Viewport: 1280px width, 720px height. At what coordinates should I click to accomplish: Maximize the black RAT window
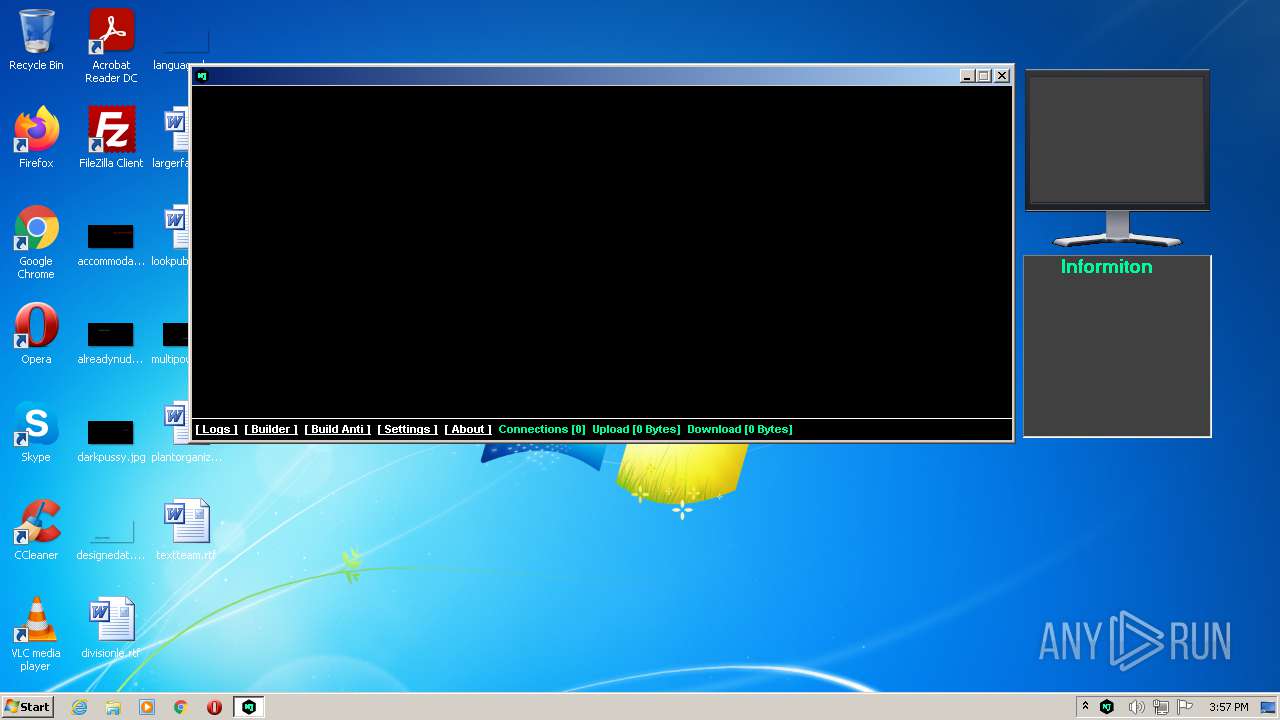[984, 76]
